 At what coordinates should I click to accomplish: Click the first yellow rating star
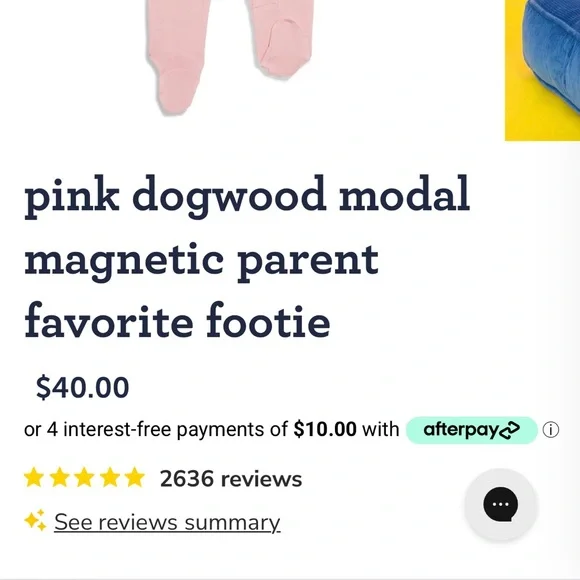[34, 477]
